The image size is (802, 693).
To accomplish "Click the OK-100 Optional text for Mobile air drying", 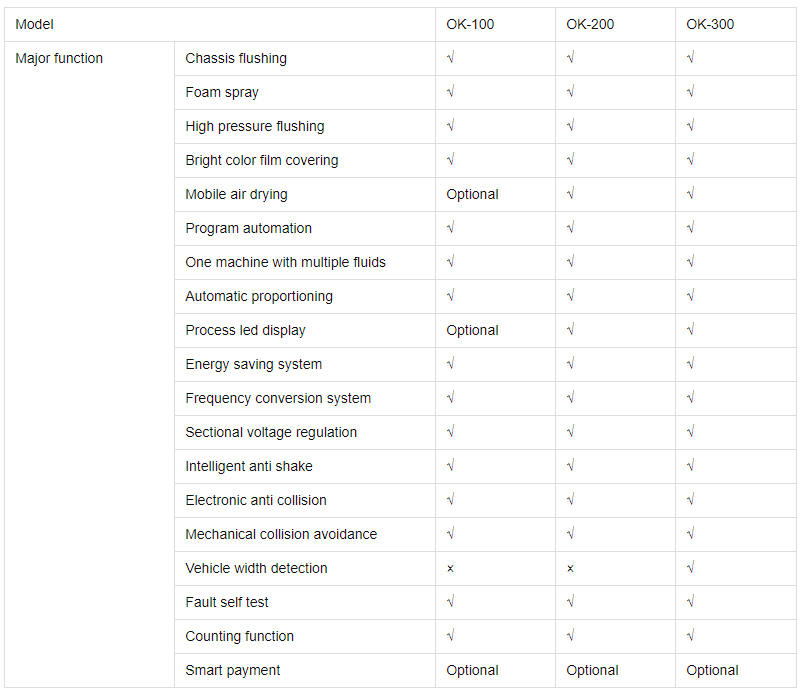I will (x=472, y=194).
